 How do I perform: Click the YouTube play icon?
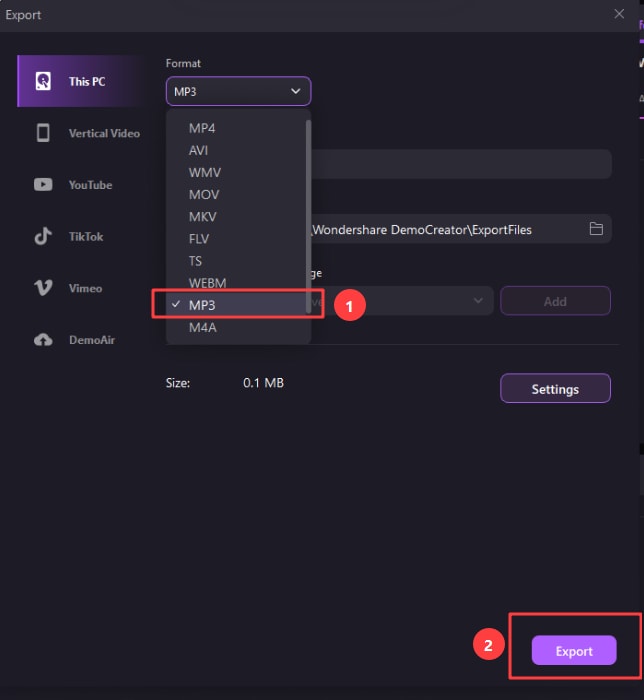point(43,185)
